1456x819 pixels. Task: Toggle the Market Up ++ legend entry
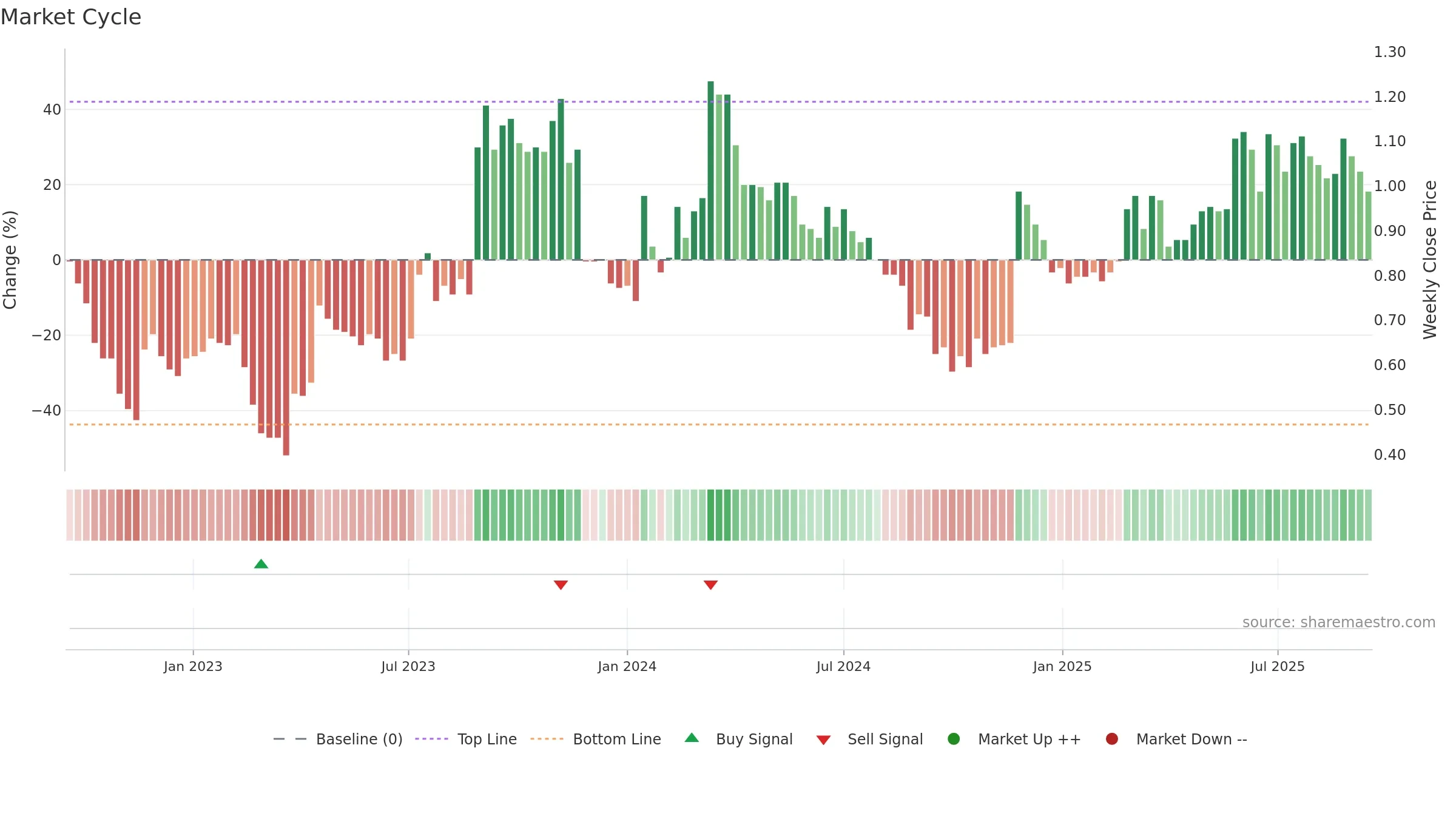1014,739
